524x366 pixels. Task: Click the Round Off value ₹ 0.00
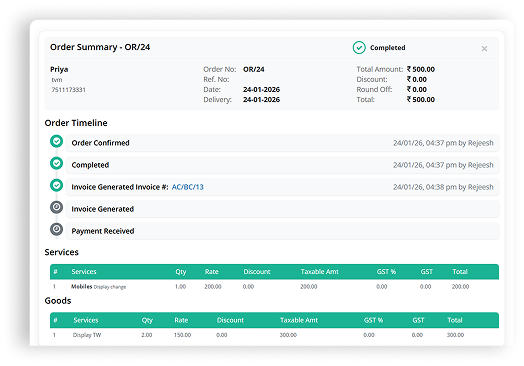[416, 90]
